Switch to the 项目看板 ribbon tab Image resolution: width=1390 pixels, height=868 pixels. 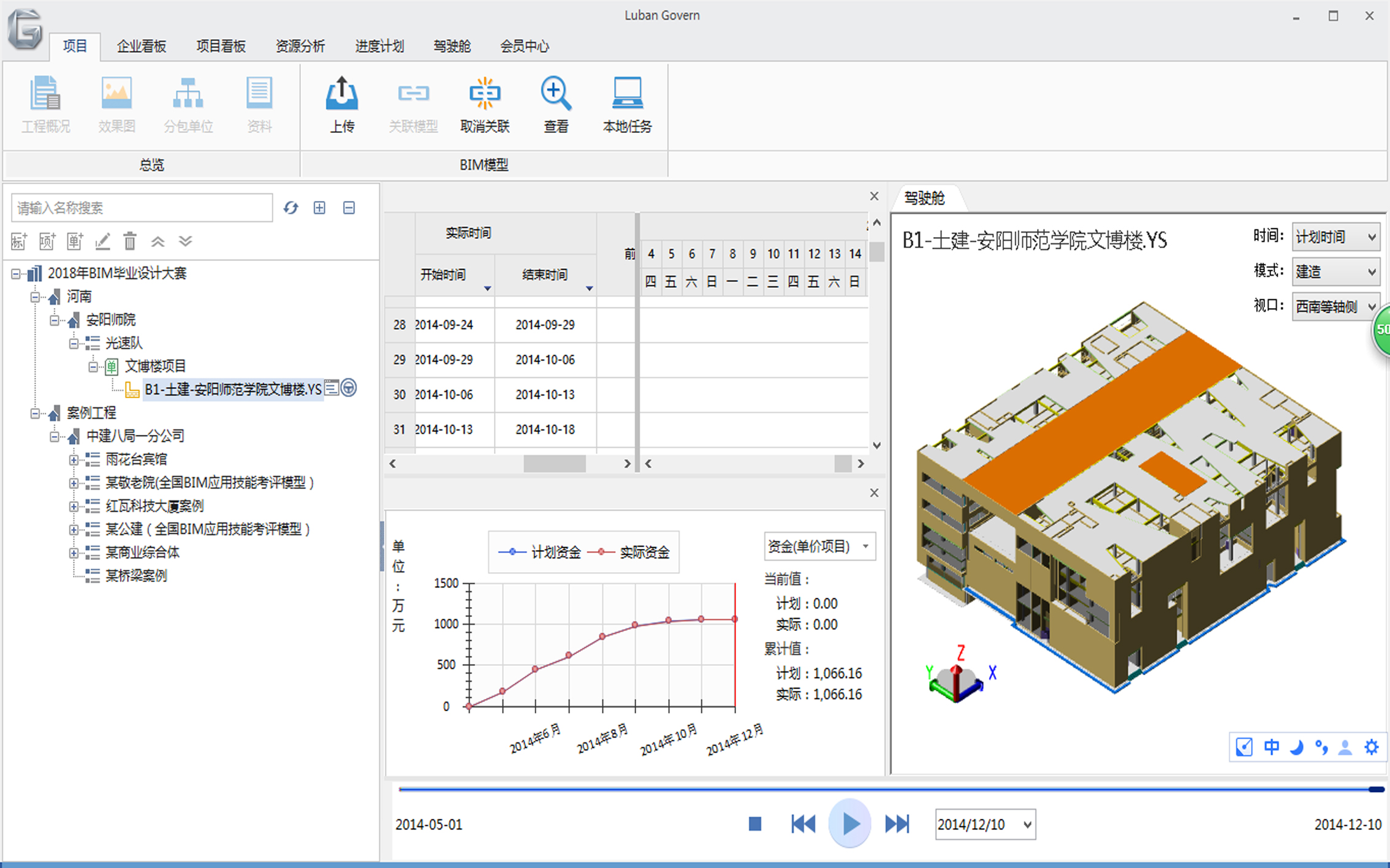click(x=221, y=46)
